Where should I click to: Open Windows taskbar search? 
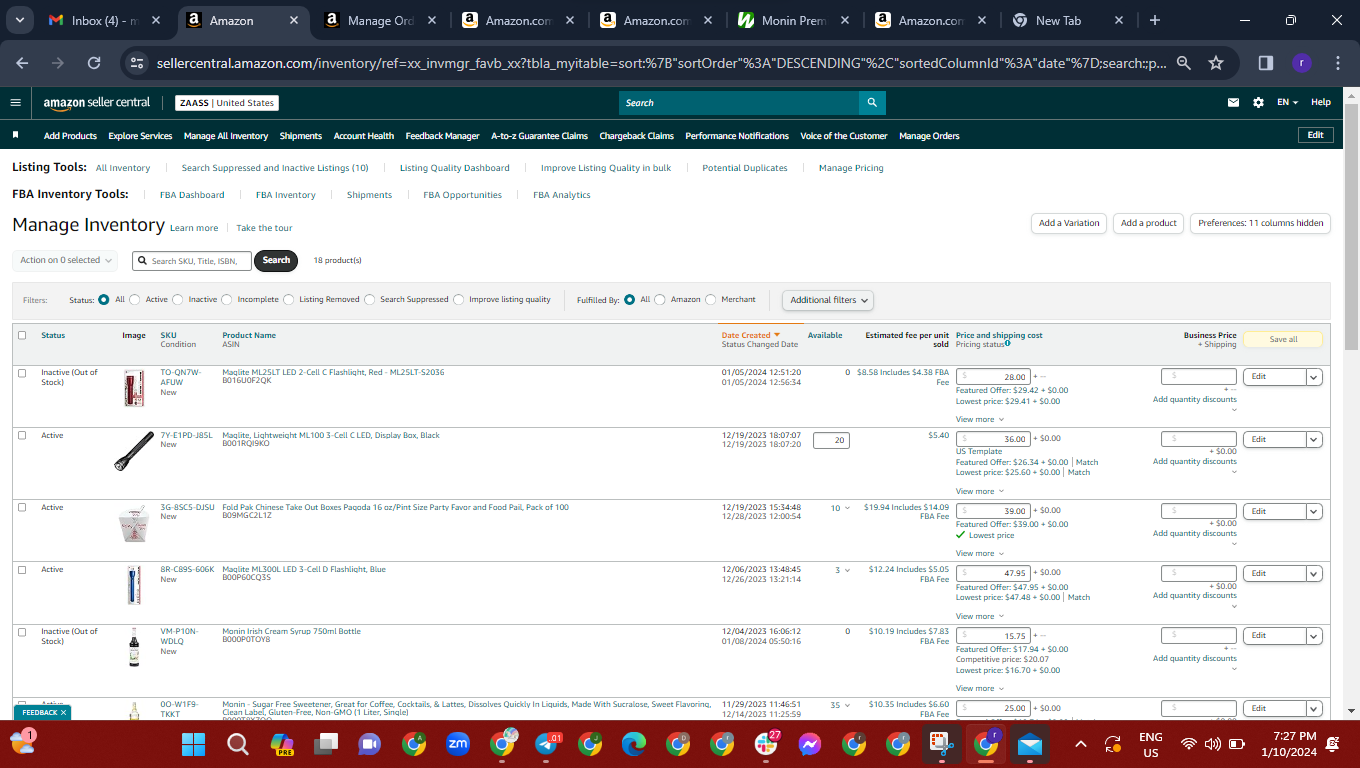pos(238,744)
